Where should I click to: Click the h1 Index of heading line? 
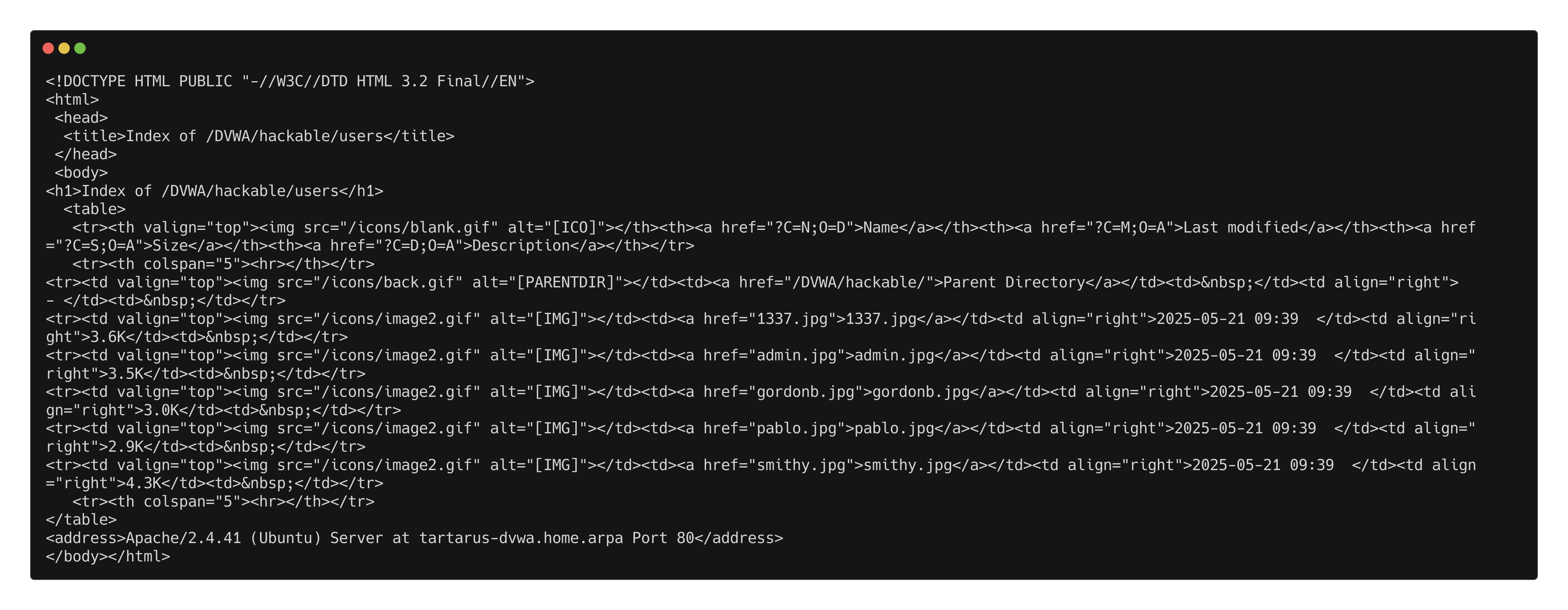coord(214,191)
